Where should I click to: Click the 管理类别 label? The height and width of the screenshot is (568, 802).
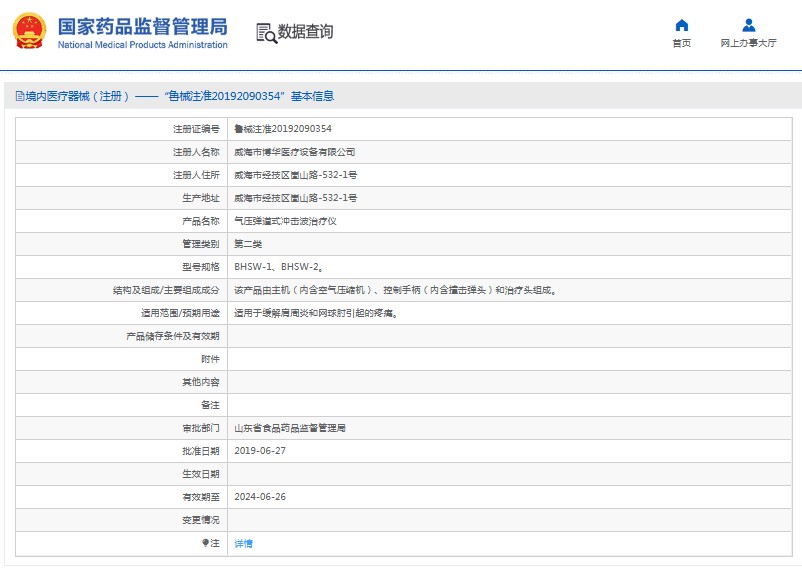(x=201, y=244)
